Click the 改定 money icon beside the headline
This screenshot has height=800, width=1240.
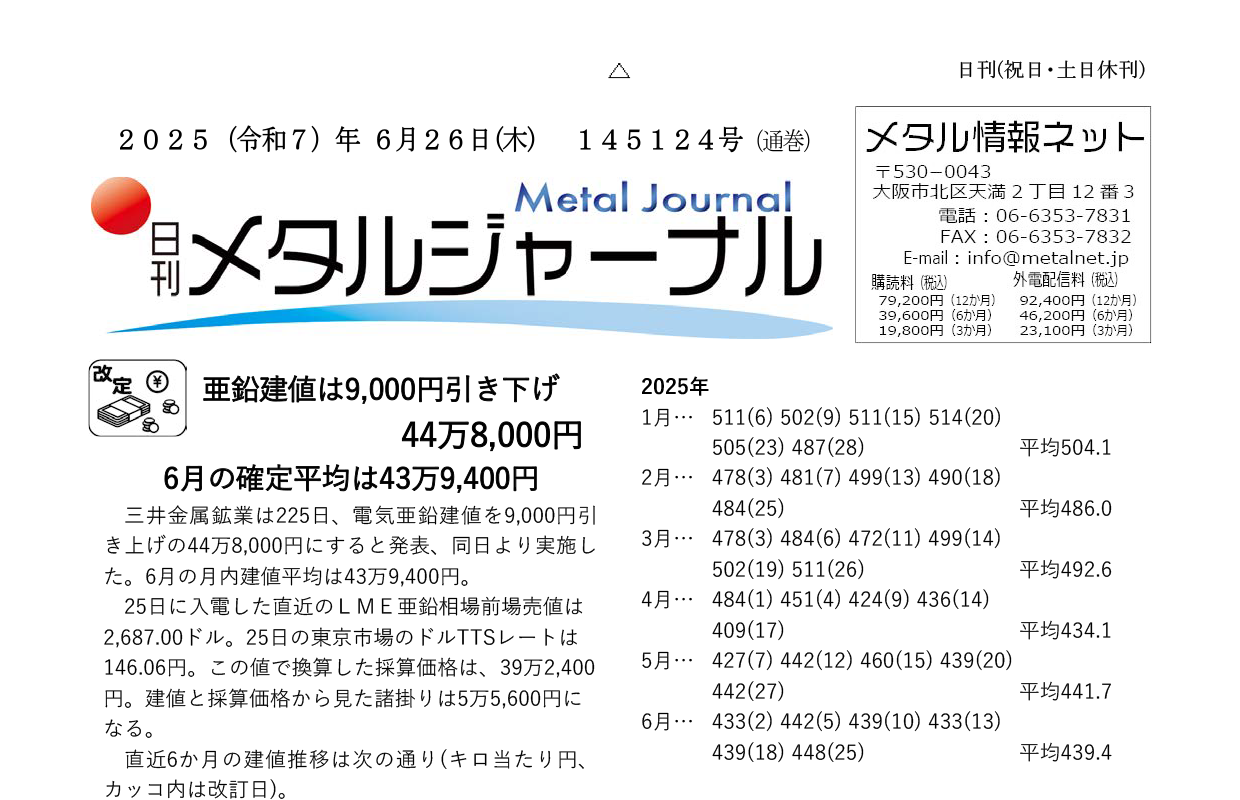pos(138,398)
